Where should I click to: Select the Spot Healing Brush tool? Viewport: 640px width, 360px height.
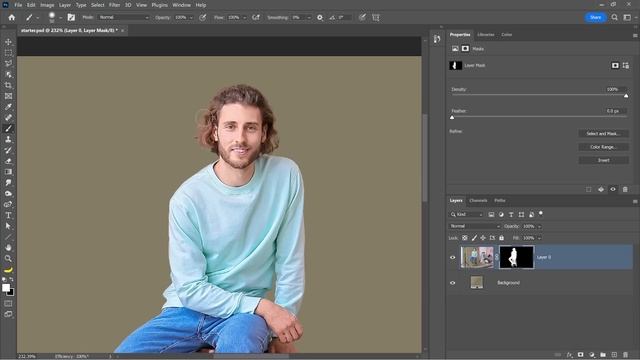8,118
